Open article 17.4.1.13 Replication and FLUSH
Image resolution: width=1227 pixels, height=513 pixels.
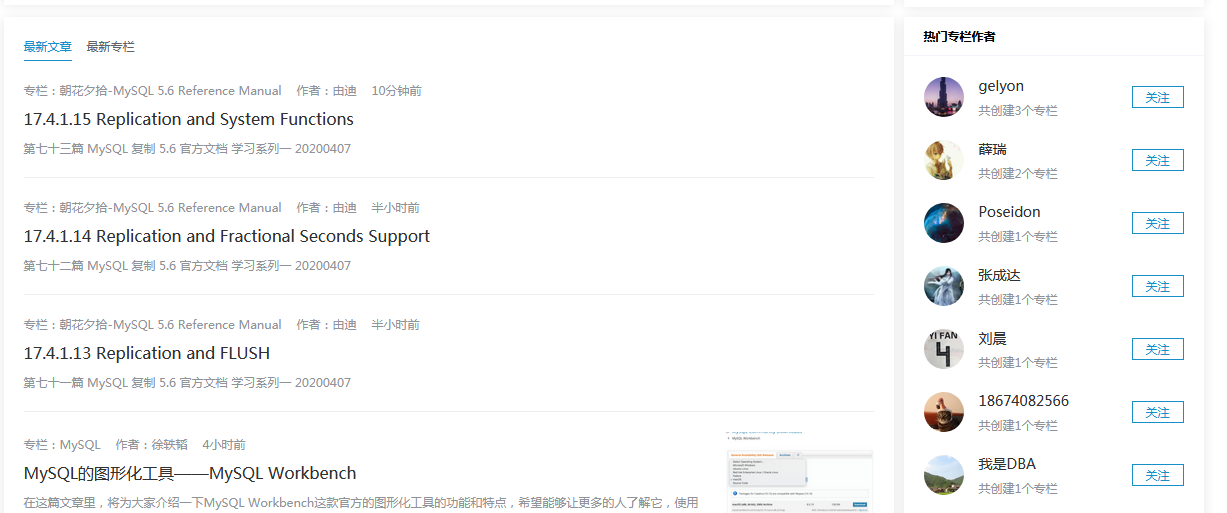[147, 353]
